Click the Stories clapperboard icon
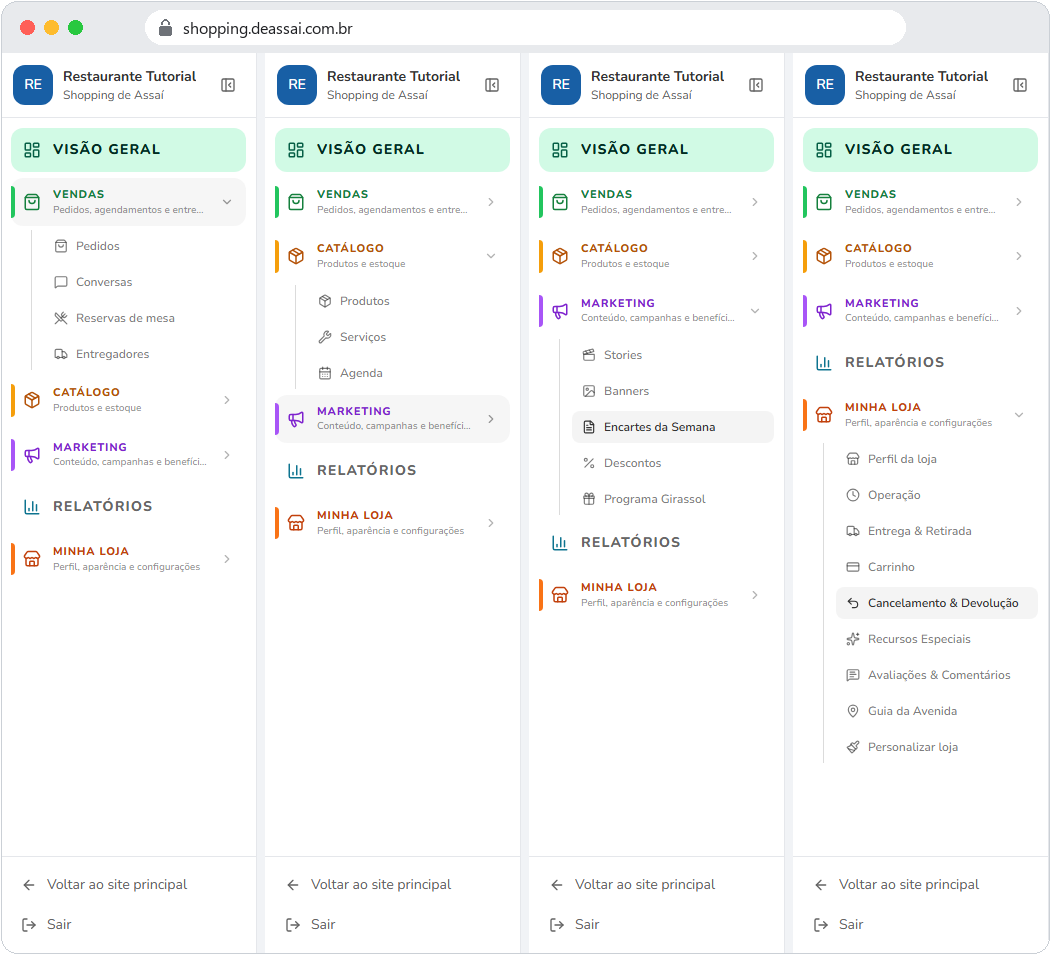 [x=589, y=355]
